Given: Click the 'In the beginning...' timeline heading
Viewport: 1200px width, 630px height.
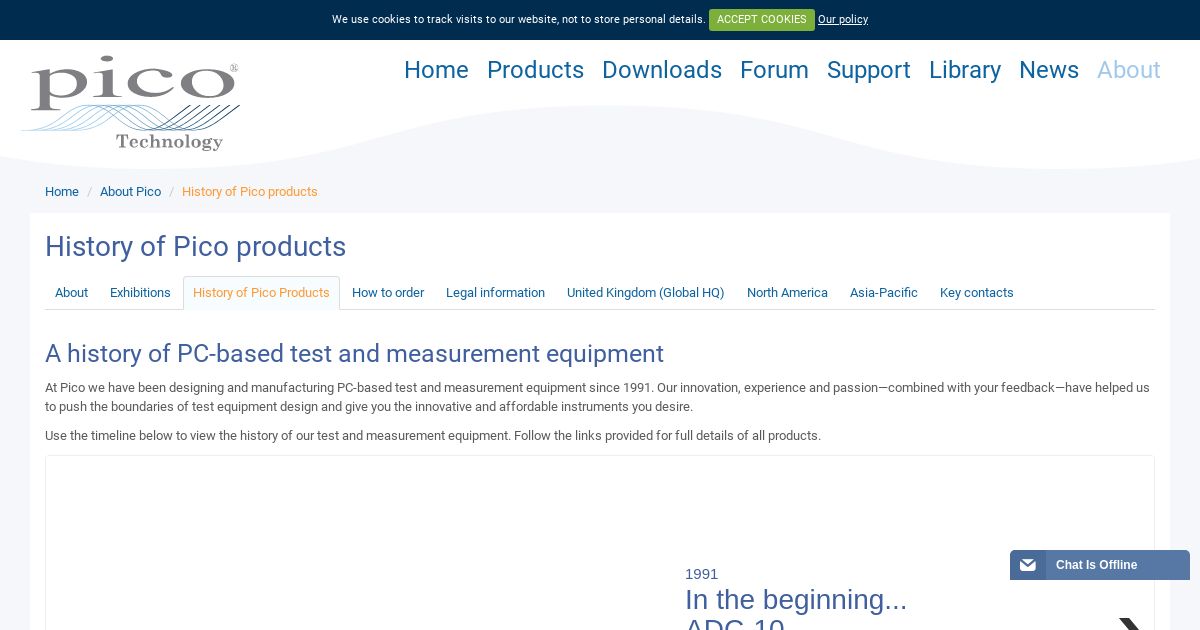Looking at the screenshot, I should click(x=796, y=600).
